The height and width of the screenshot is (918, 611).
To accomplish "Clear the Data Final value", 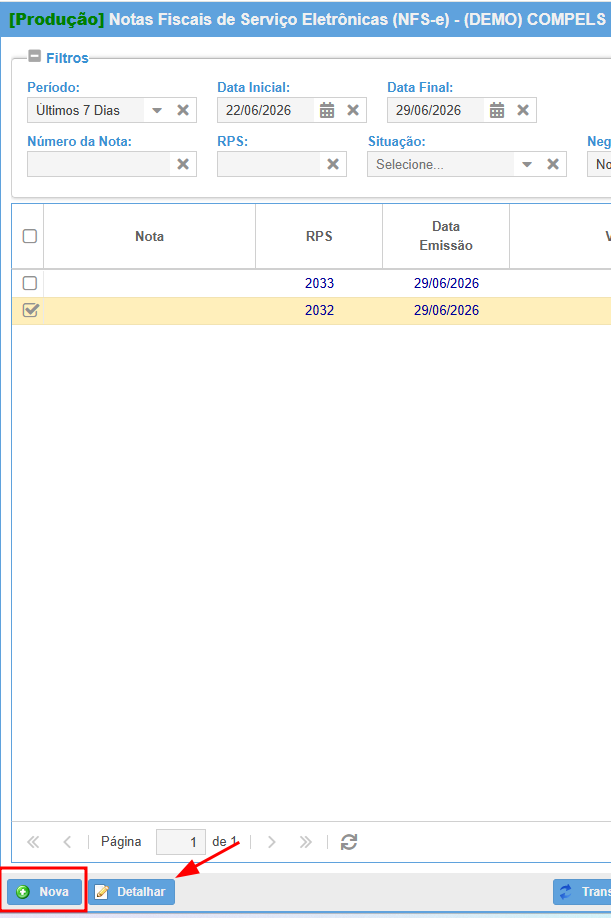I will tap(523, 110).
